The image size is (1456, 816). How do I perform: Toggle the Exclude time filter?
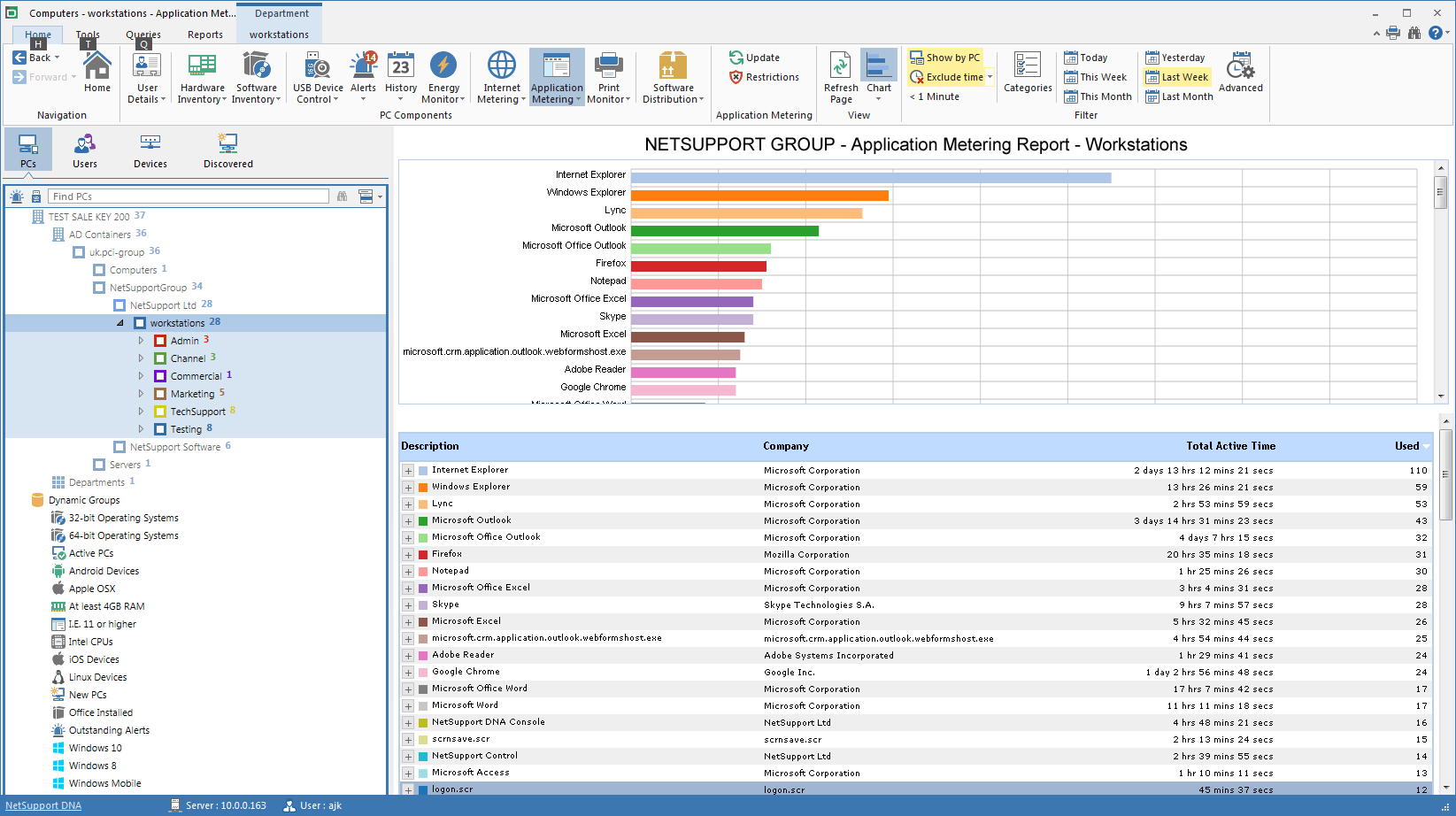pos(947,76)
